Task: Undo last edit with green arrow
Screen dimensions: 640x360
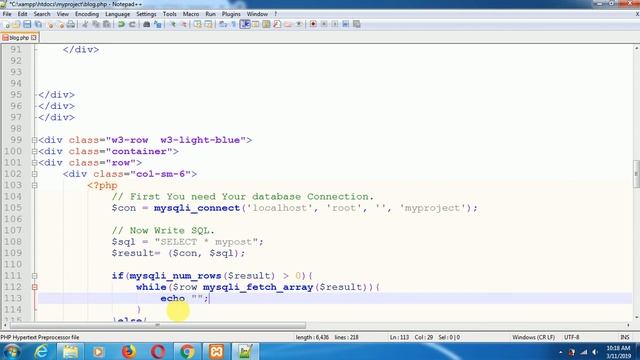Action: [x=121, y=24]
